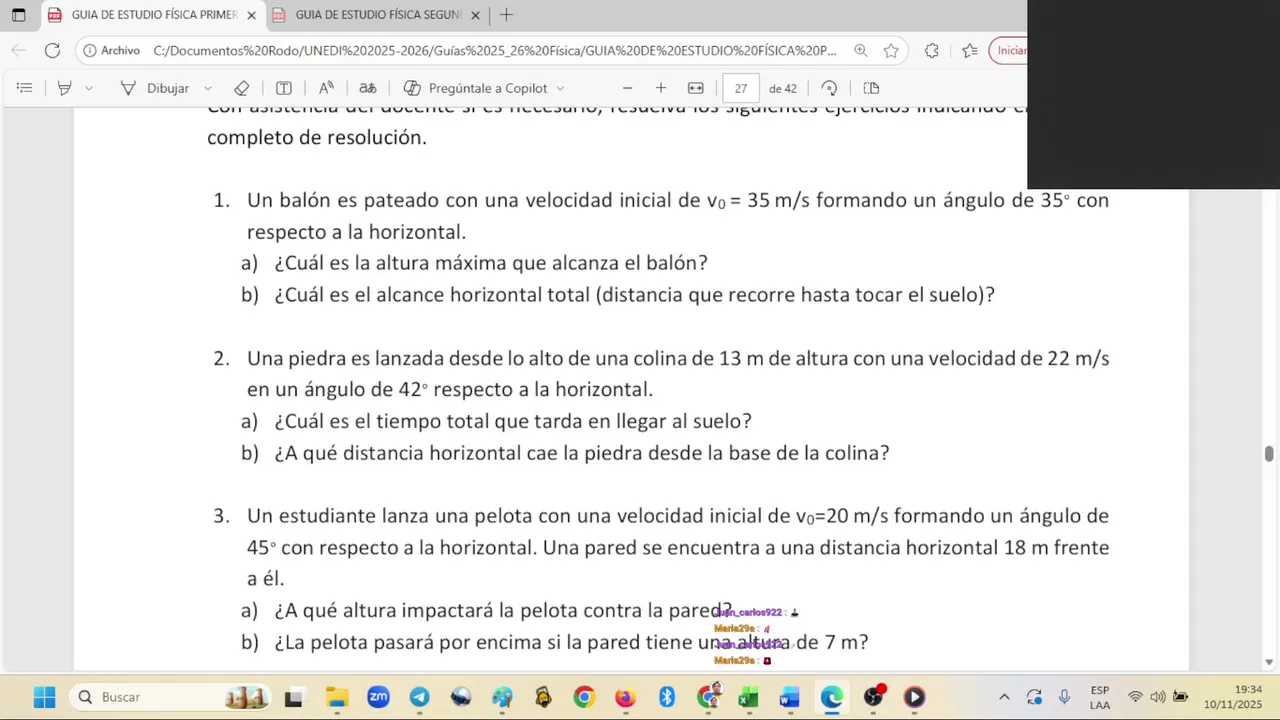The height and width of the screenshot is (720, 1280).
Task: Toggle fit to width view
Action: 696,88
